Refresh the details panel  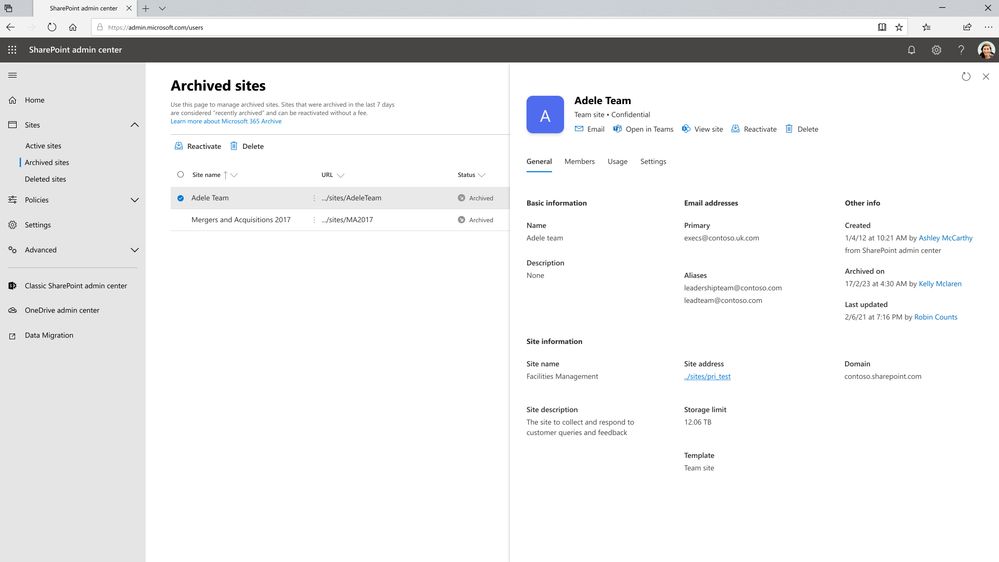[x=966, y=76]
